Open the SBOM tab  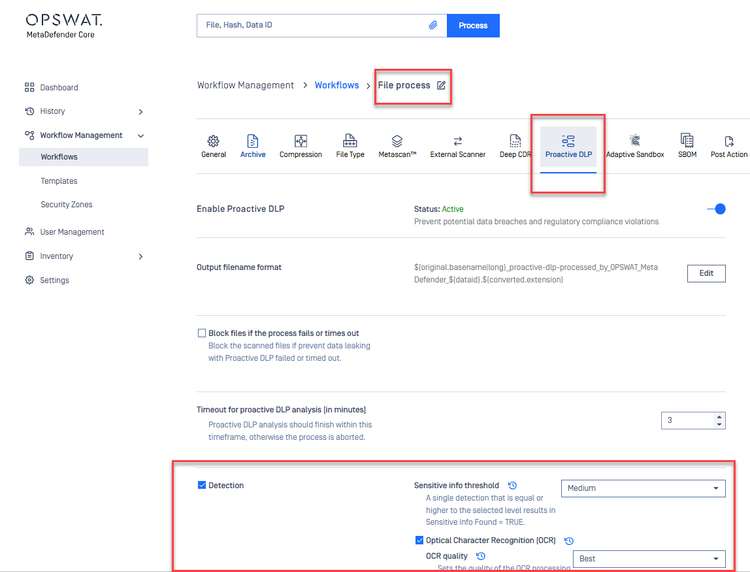687,146
